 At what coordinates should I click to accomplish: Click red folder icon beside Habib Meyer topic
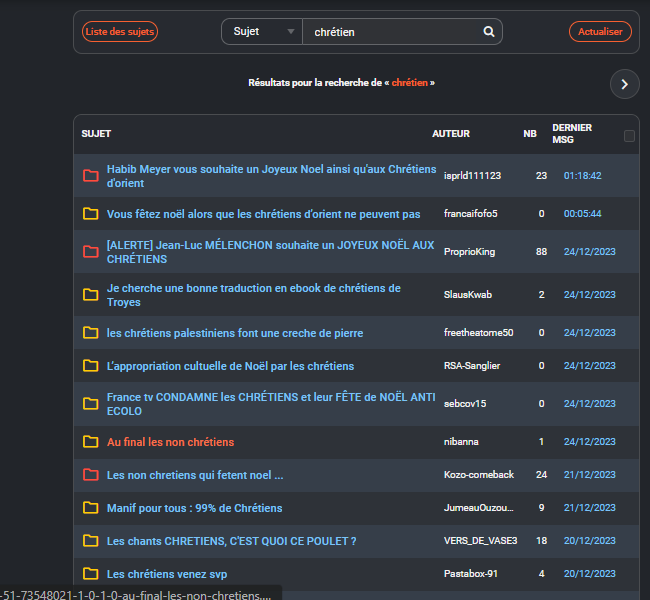91,176
